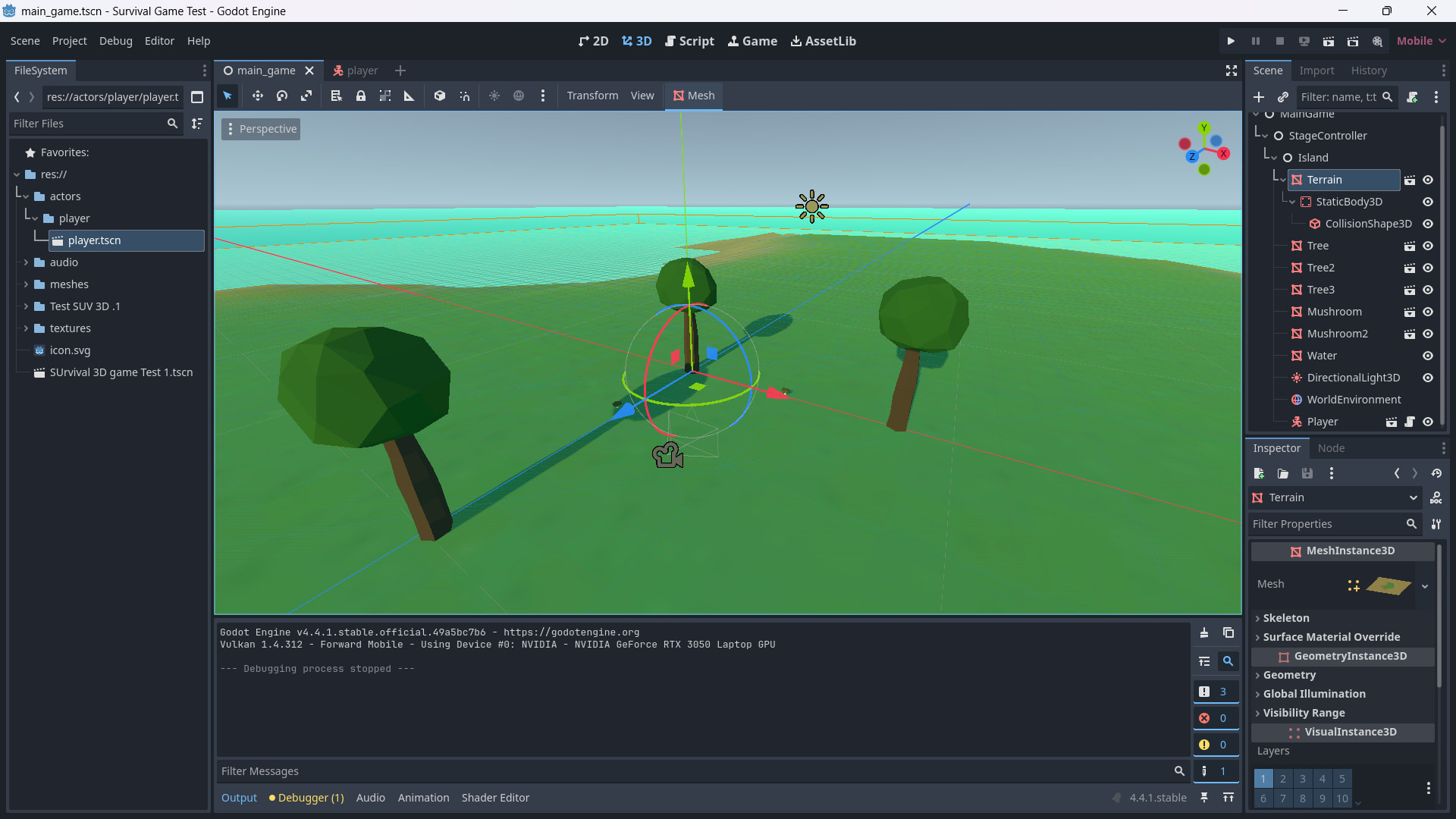This screenshot has height=819, width=1456.
Task: Select the Rotate mode tool
Action: coord(282,96)
